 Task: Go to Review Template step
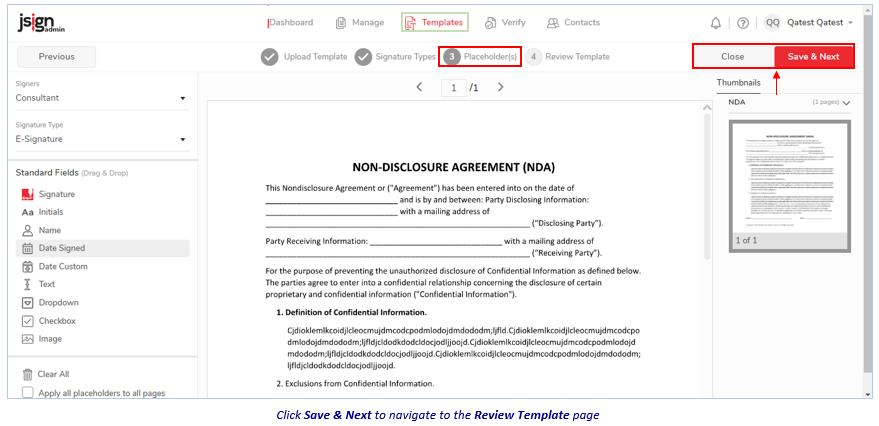[567, 57]
